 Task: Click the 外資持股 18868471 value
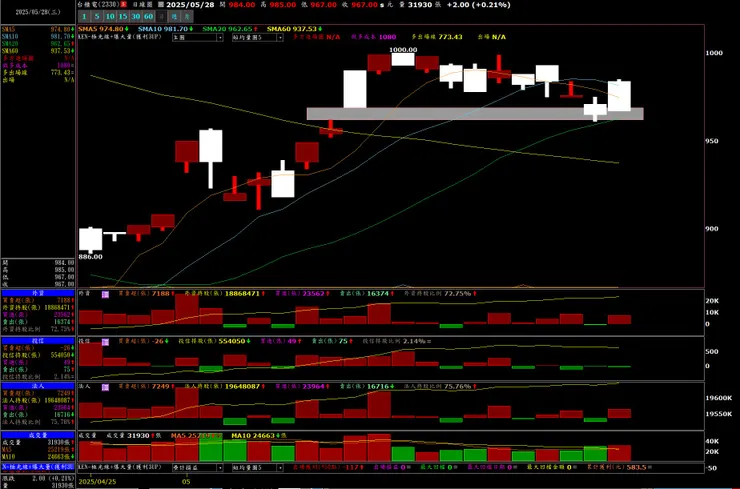click(243, 294)
